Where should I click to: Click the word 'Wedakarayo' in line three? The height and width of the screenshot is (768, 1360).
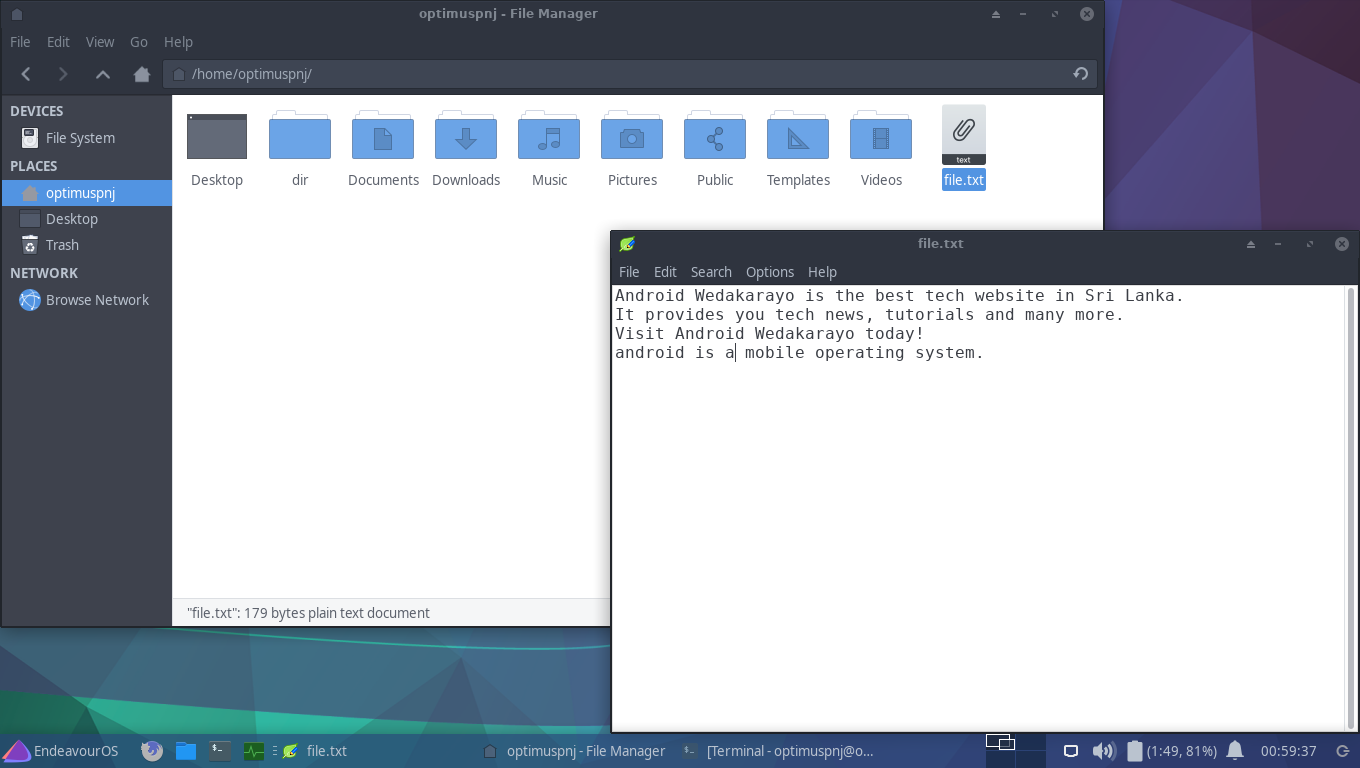click(x=804, y=334)
